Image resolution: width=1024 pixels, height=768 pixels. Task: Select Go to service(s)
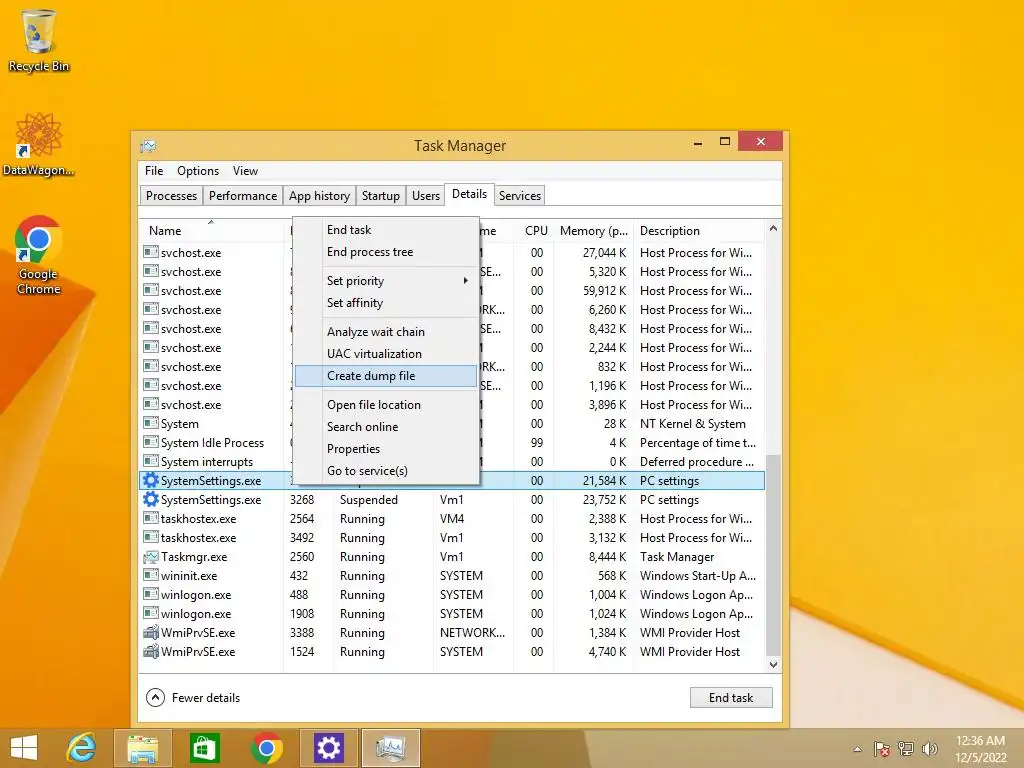click(386, 471)
